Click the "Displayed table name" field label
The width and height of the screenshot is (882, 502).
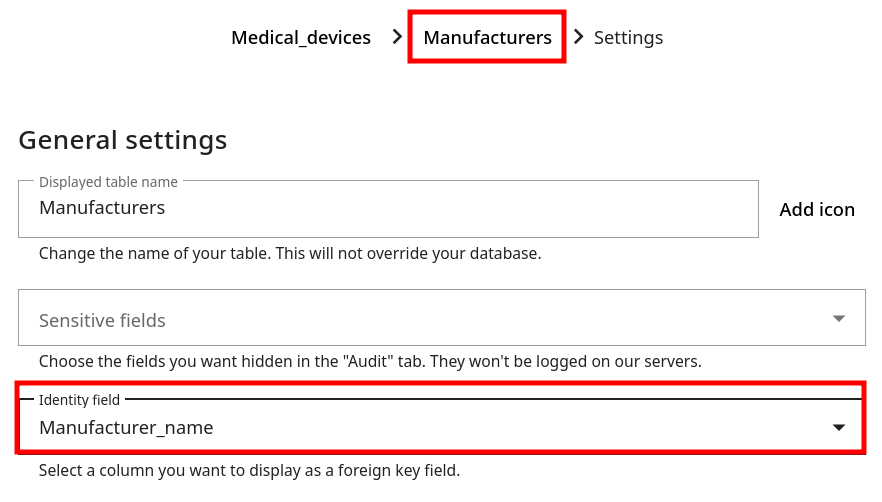(x=108, y=182)
